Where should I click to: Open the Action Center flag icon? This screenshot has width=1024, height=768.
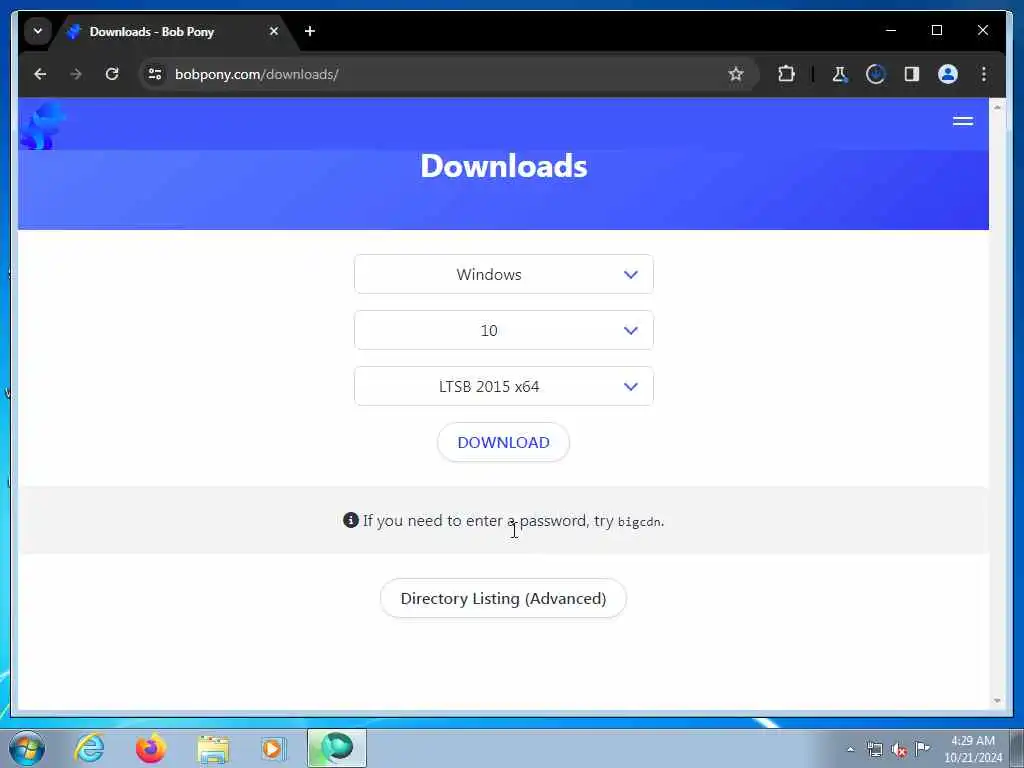[x=922, y=748]
